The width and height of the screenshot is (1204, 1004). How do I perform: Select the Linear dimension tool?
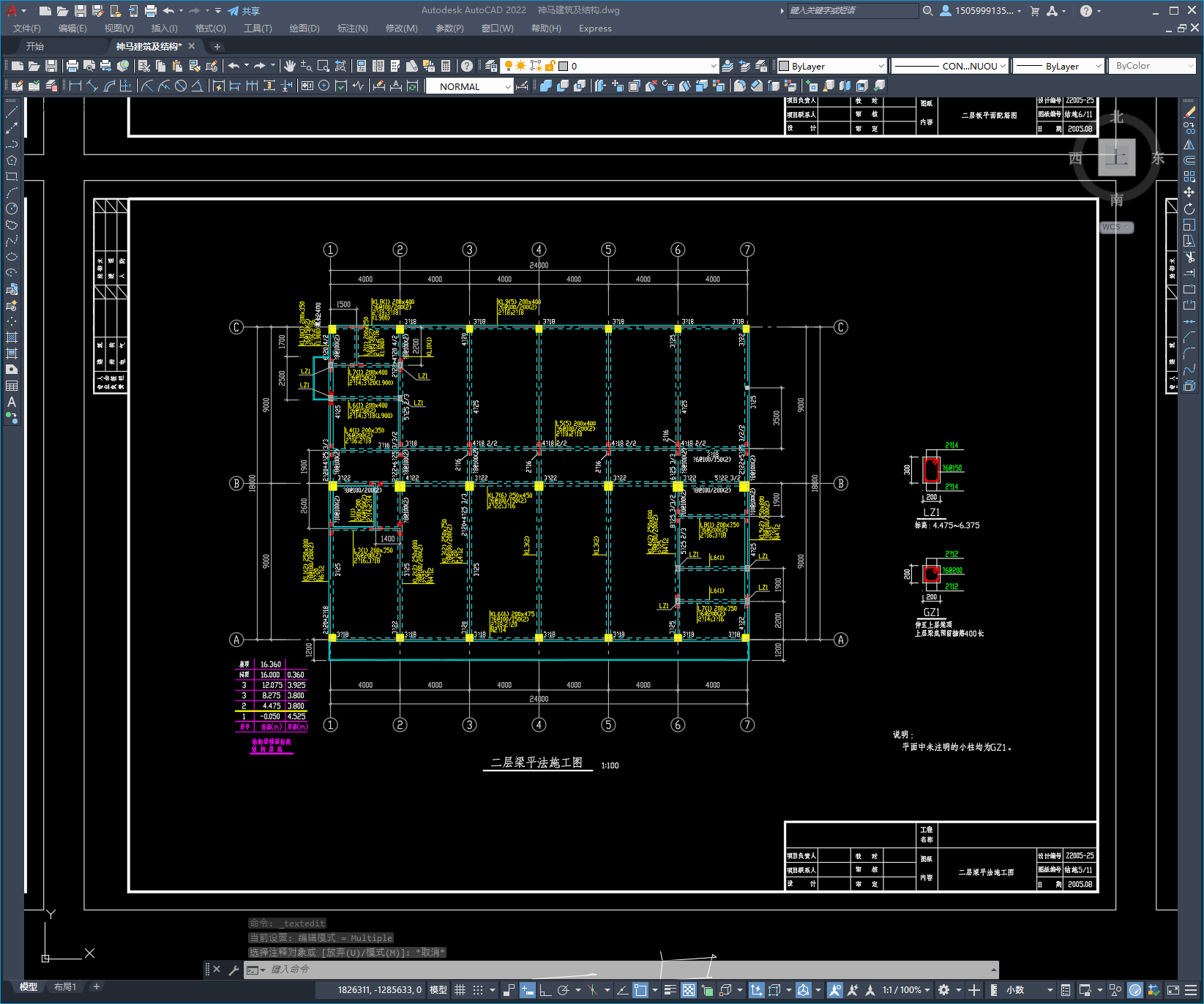coord(75,86)
